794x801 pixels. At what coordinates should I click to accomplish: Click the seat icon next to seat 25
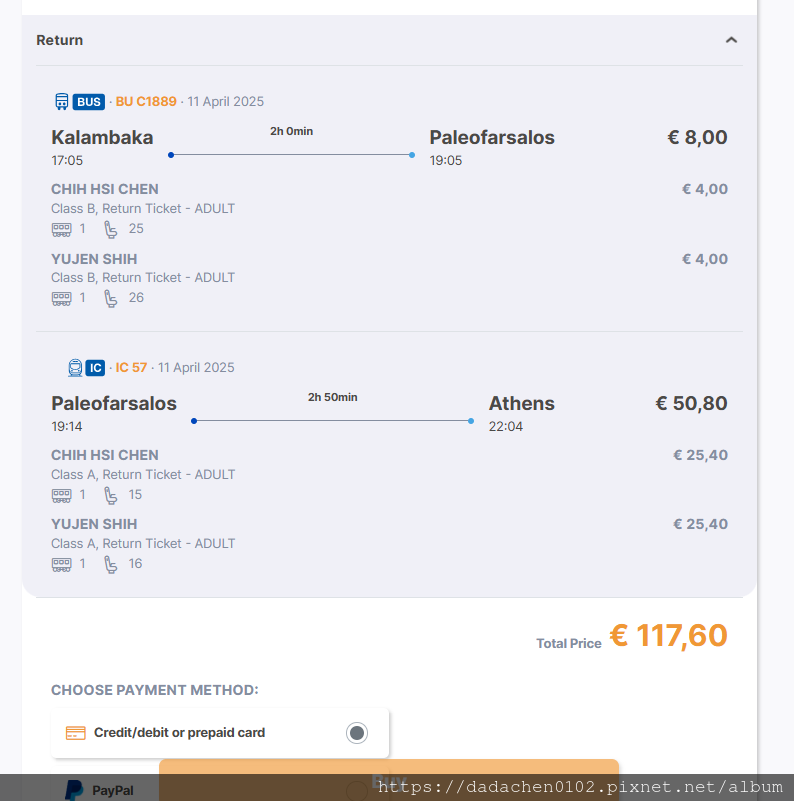110,229
